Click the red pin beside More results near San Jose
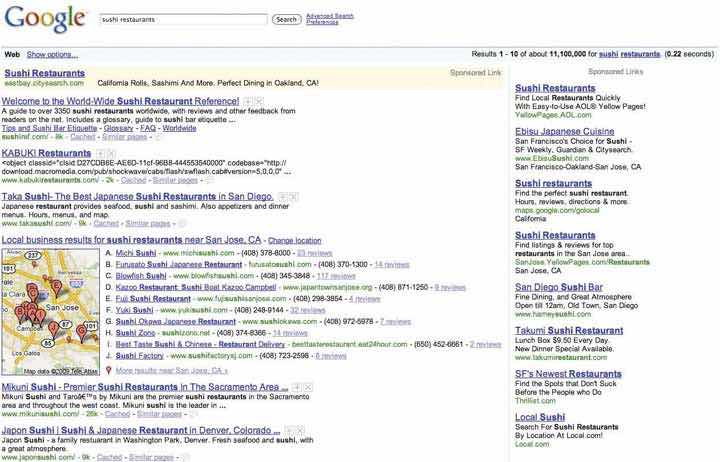This screenshot has height=462, width=720. coord(108,370)
